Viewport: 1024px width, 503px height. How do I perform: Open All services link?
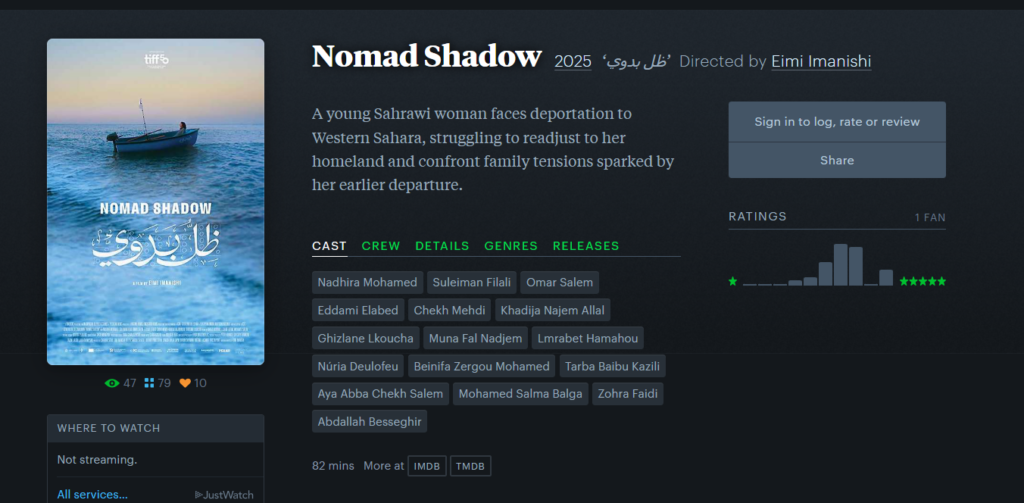click(x=92, y=494)
